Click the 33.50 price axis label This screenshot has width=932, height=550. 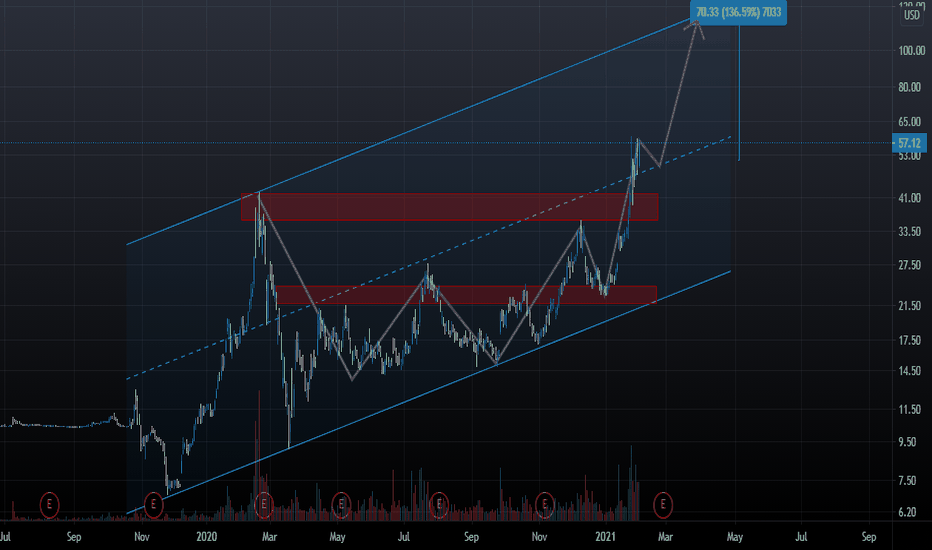pos(910,231)
